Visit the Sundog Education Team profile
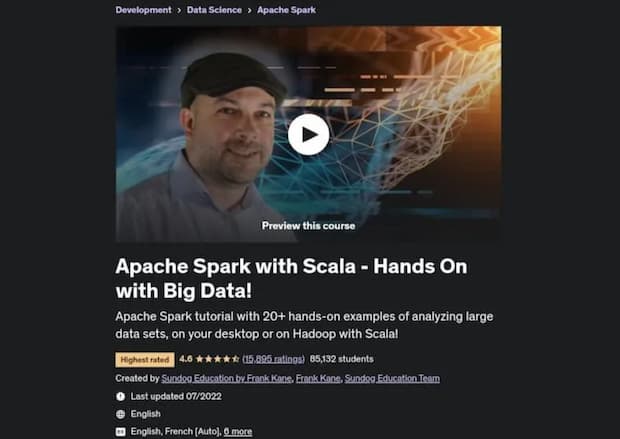 point(392,378)
